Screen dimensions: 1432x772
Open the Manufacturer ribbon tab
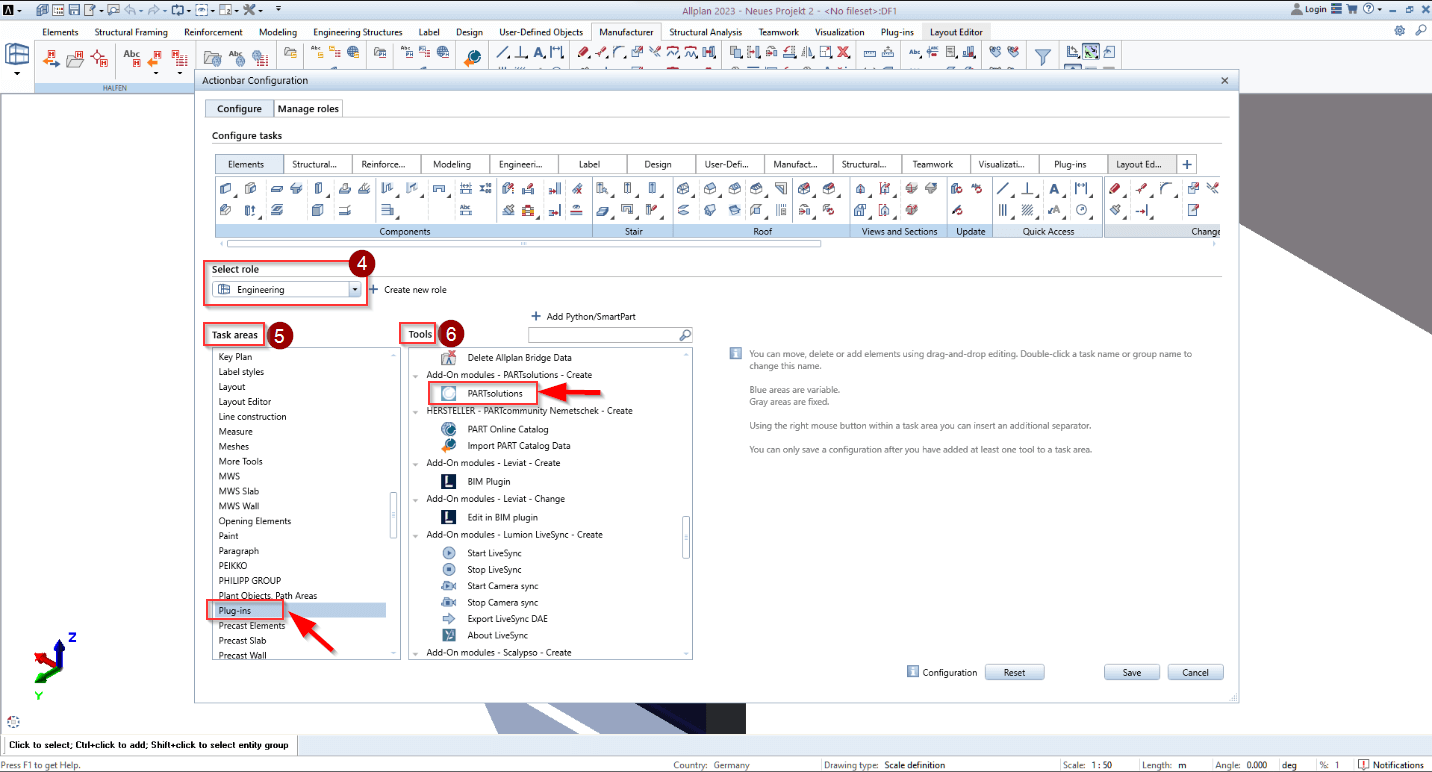[x=626, y=32]
